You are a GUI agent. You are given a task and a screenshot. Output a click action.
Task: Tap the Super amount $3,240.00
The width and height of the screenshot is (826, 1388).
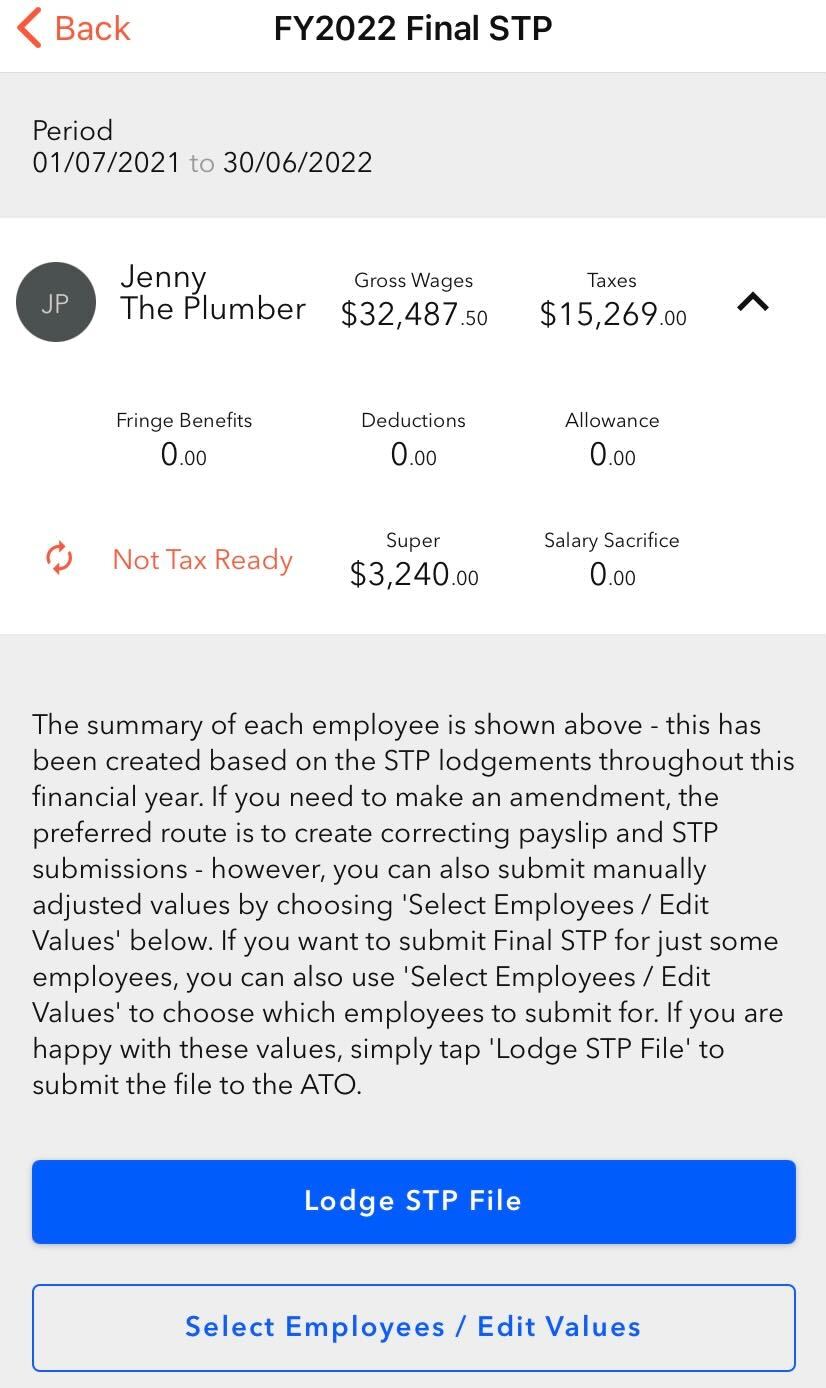point(413,574)
